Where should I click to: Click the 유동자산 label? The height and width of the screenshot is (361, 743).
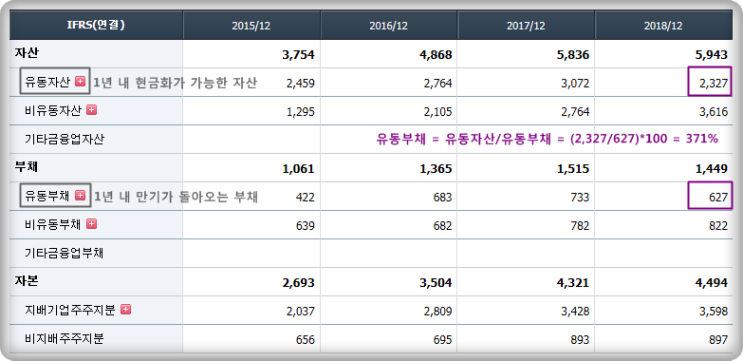click(47, 82)
